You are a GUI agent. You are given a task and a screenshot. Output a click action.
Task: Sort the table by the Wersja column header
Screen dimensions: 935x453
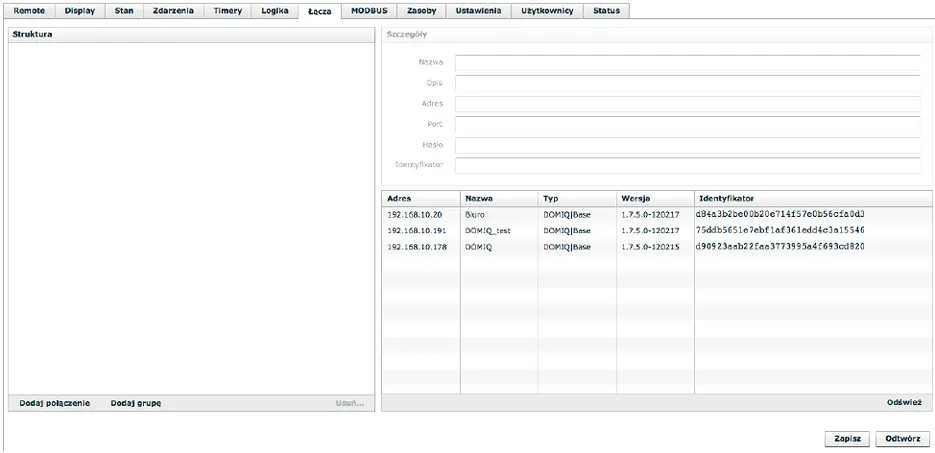pos(654,198)
